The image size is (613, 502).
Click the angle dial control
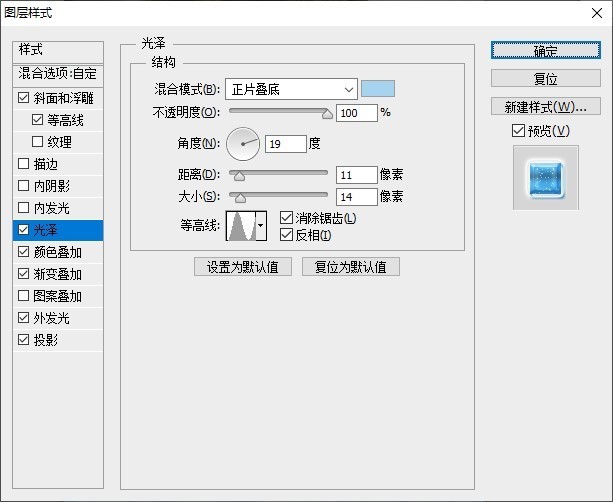point(242,144)
